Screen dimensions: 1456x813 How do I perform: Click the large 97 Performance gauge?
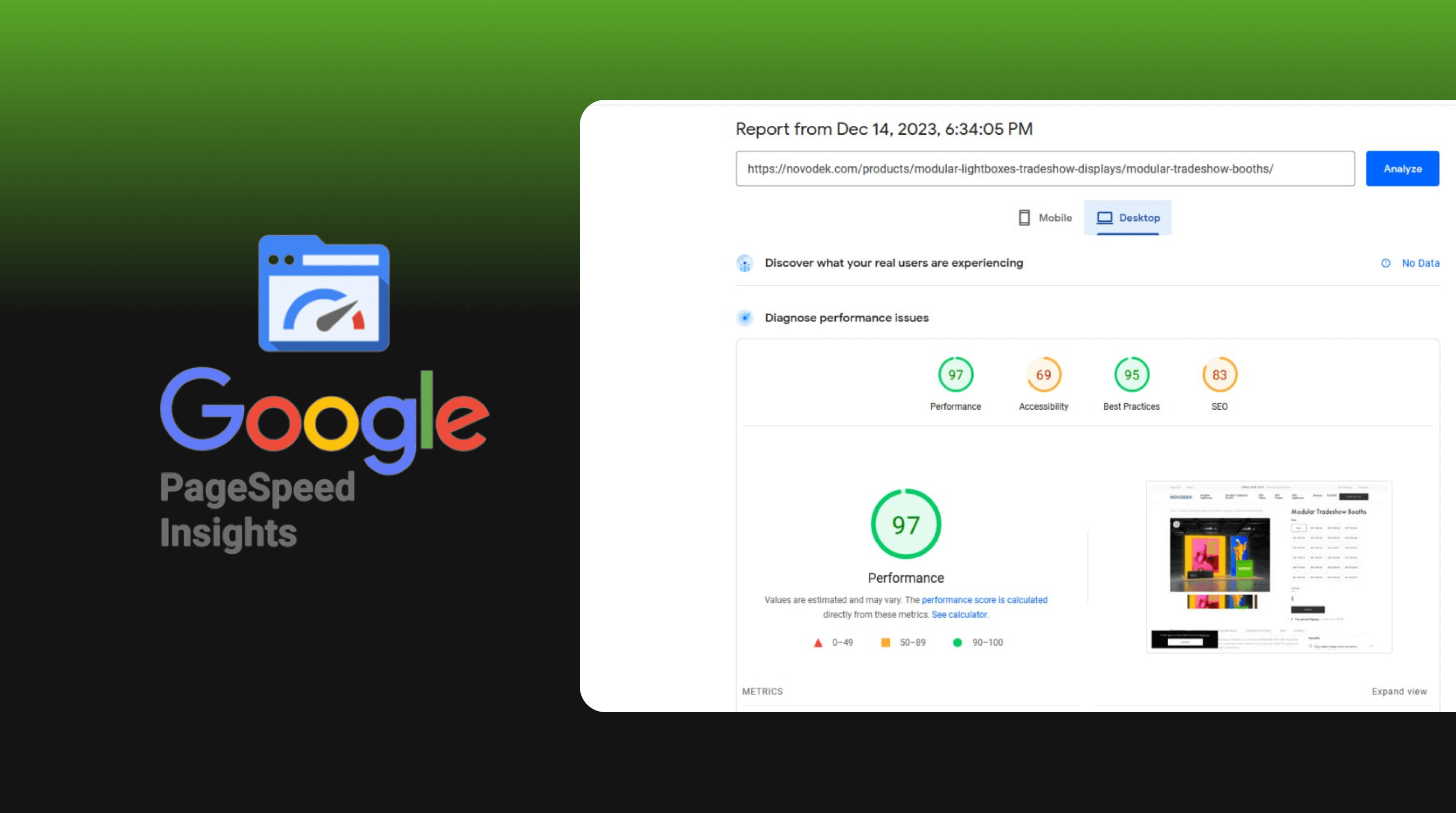(905, 524)
